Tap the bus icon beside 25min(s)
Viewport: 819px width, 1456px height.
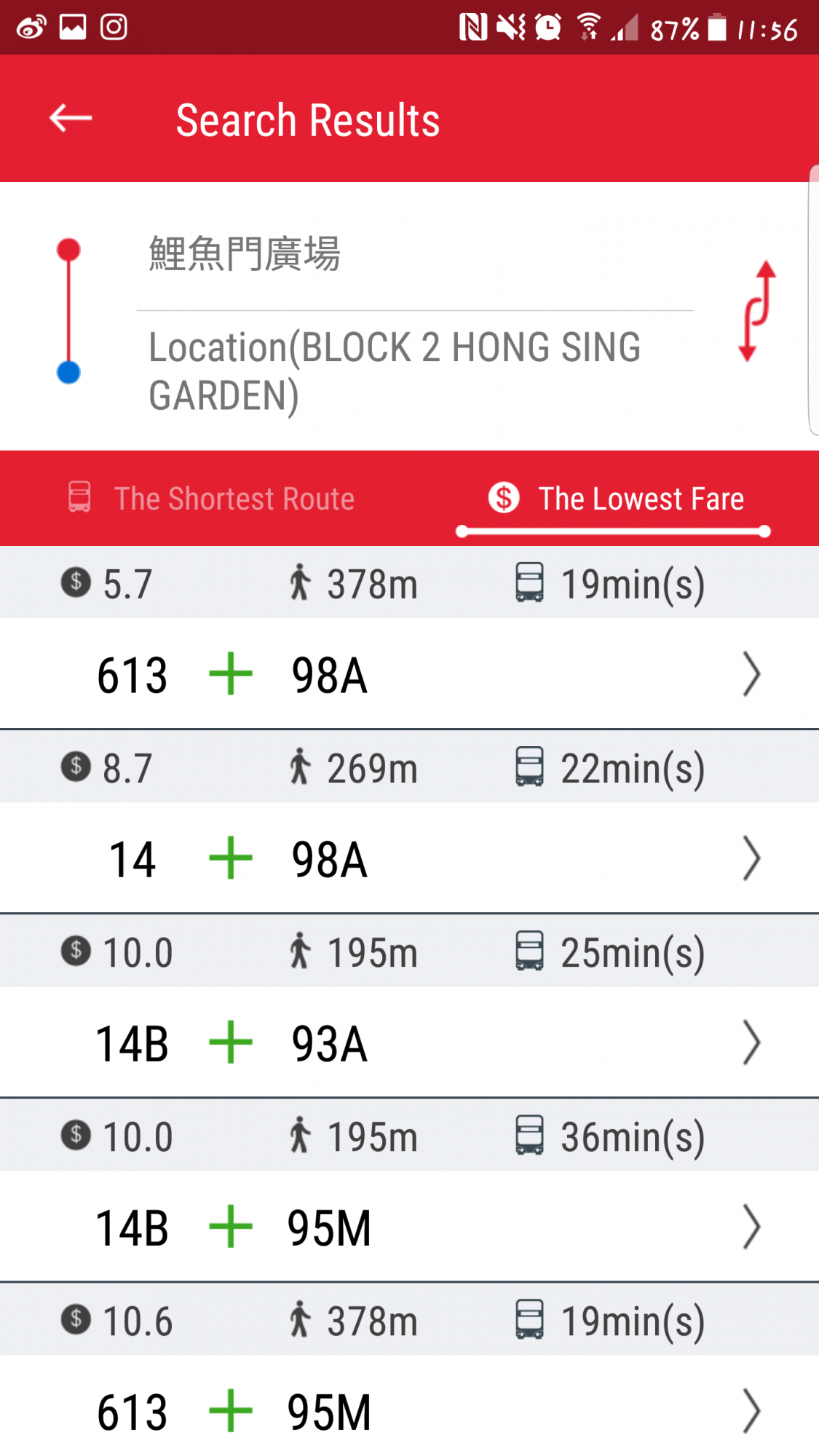[529, 951]
